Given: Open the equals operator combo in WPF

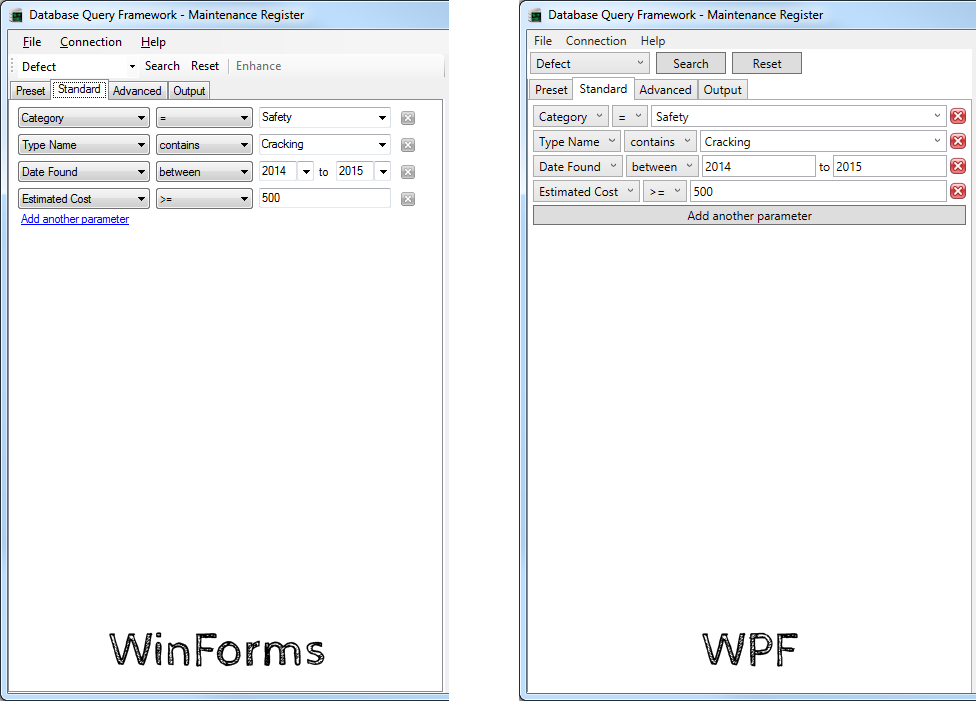Looking at the screenshot, I should (629, 116).
